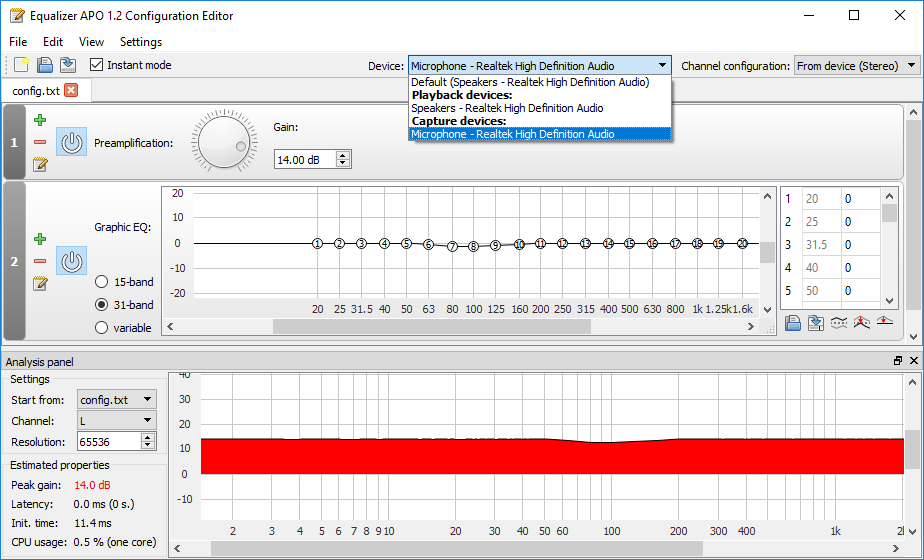Open the Channel configuration dropdown

(x=857, y=65)
